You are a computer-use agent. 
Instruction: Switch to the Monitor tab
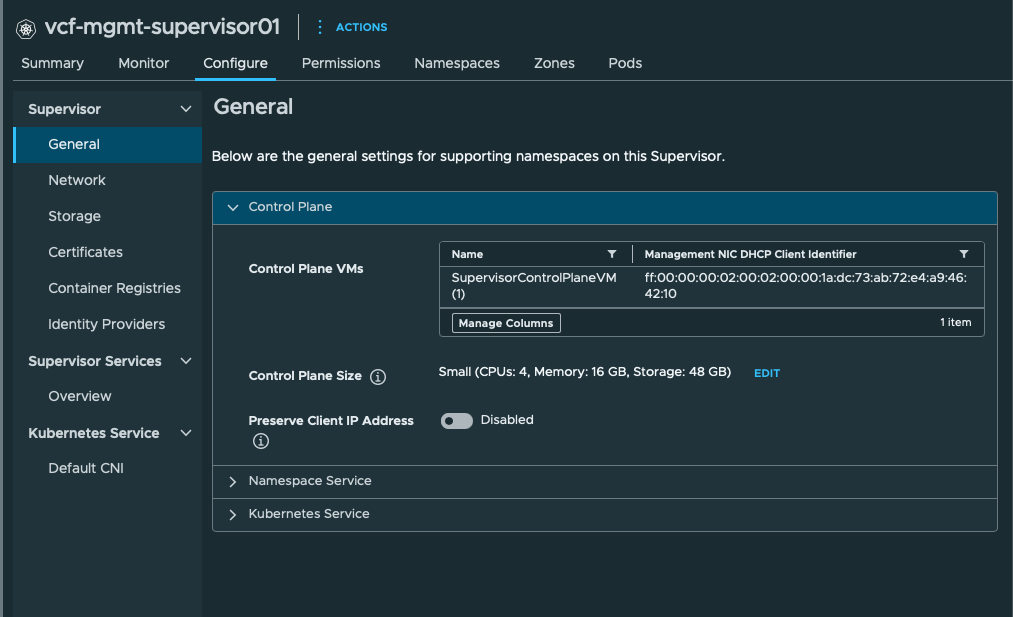tap(143, 63)
